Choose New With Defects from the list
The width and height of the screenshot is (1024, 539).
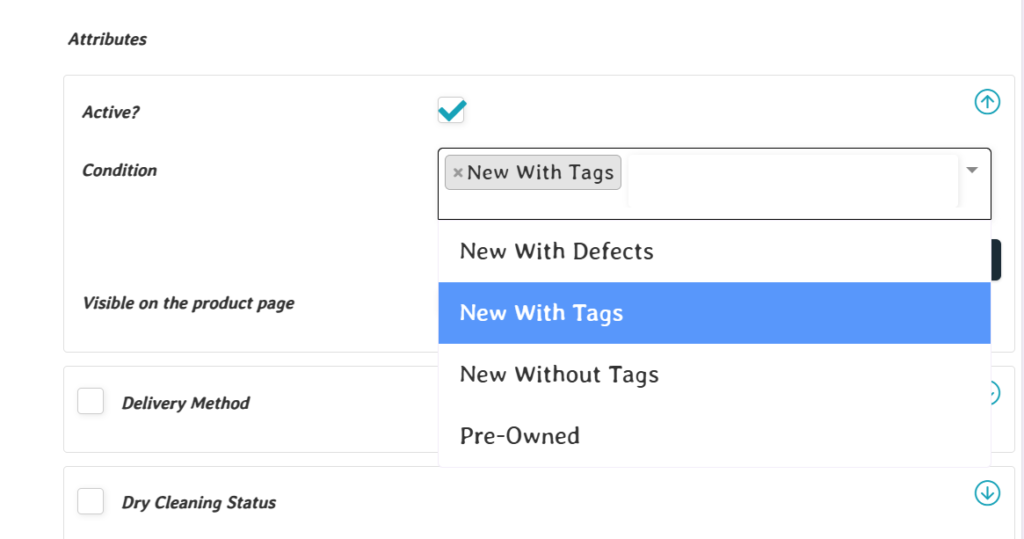coord(556,252)
